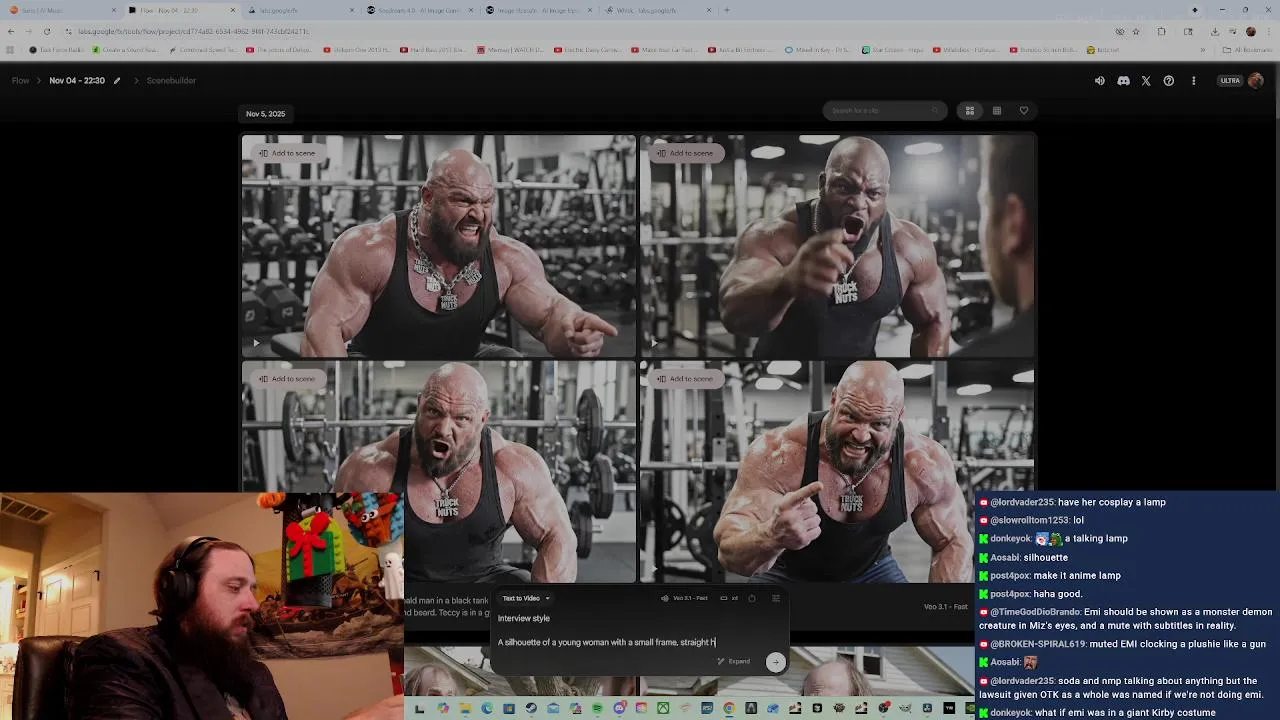Open the Text to Video mode dropdown

point(526,598)
